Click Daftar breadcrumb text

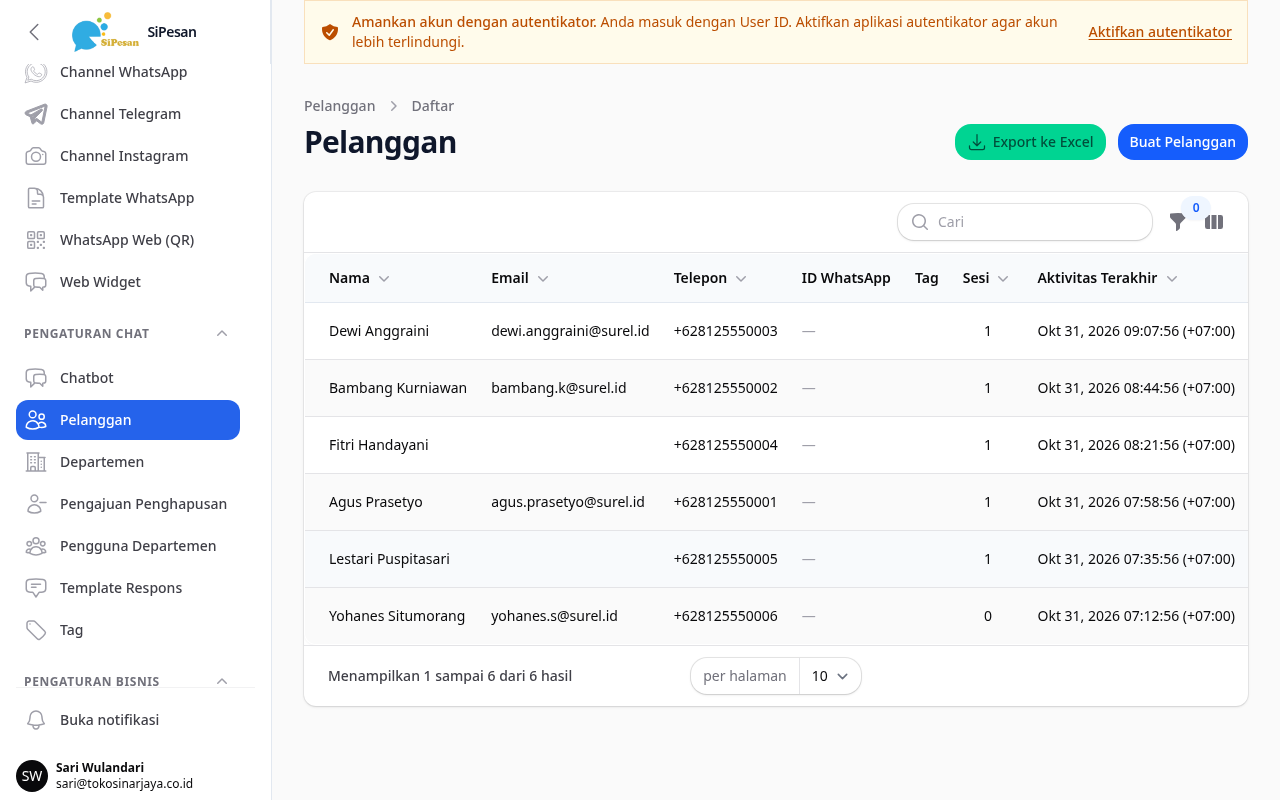[433, 106]
